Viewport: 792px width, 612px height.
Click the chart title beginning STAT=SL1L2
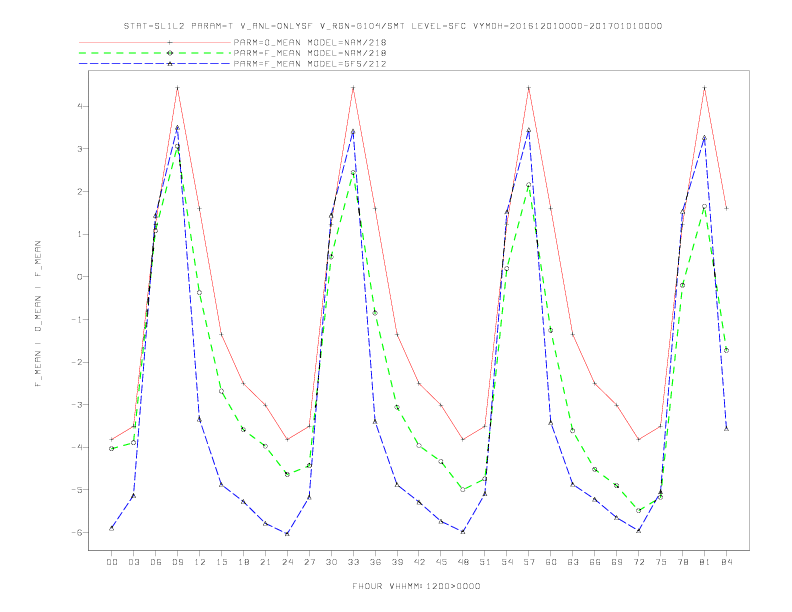point(393,26)
